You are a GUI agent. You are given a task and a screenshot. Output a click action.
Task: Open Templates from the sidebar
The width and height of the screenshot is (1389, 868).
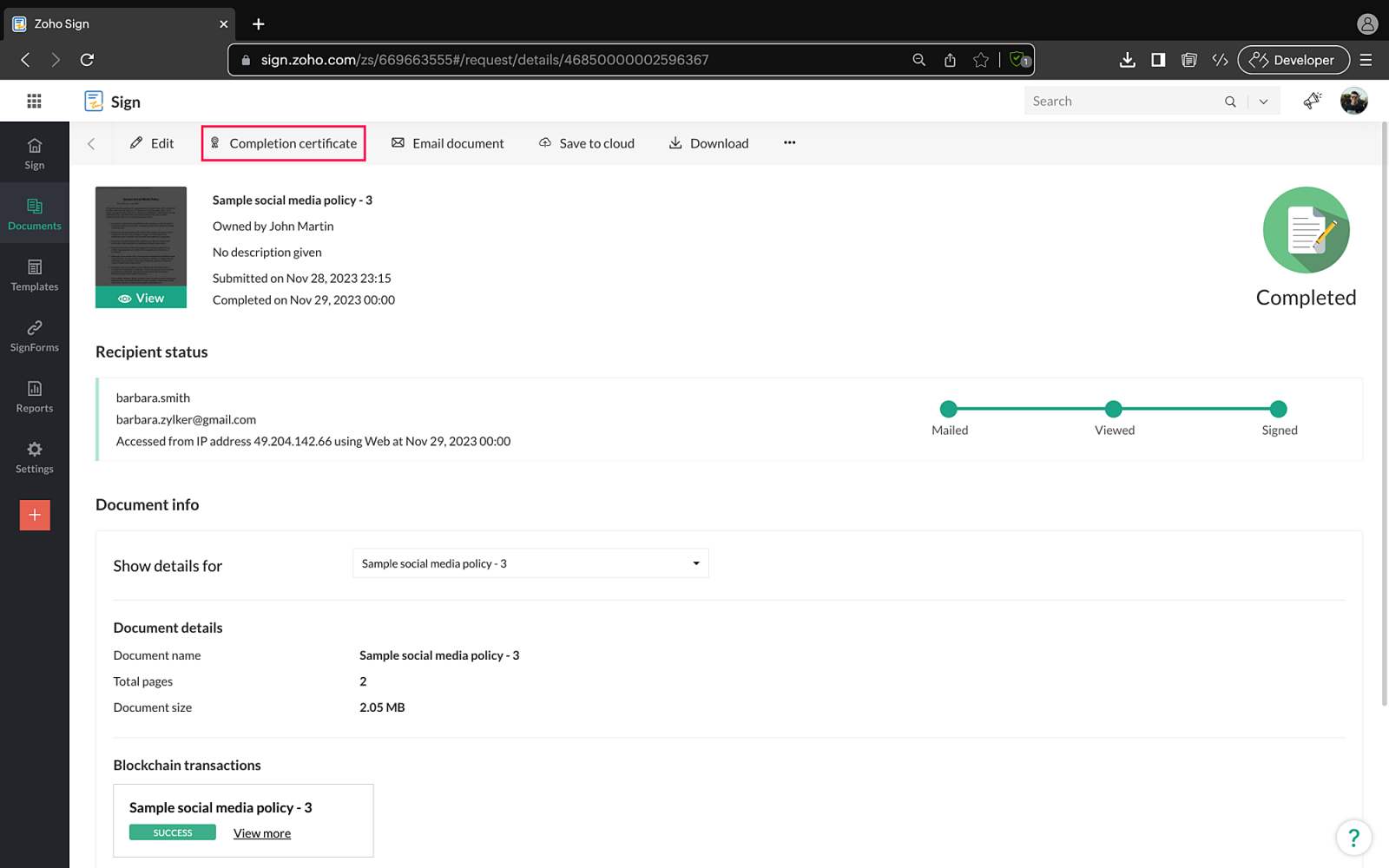35,274
